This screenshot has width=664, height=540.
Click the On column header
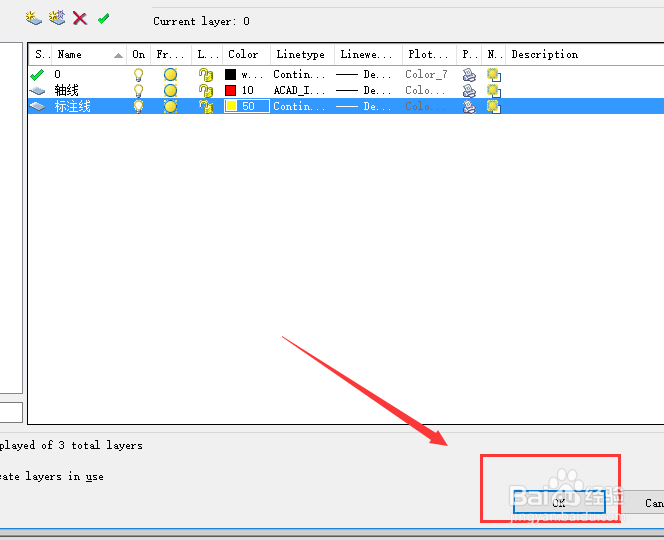pyautogui.click(x=138, y=55)
